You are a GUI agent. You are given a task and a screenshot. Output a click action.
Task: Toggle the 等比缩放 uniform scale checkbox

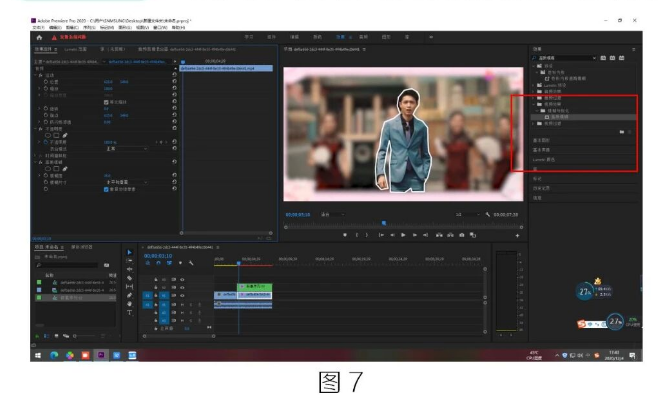(106, 102)
